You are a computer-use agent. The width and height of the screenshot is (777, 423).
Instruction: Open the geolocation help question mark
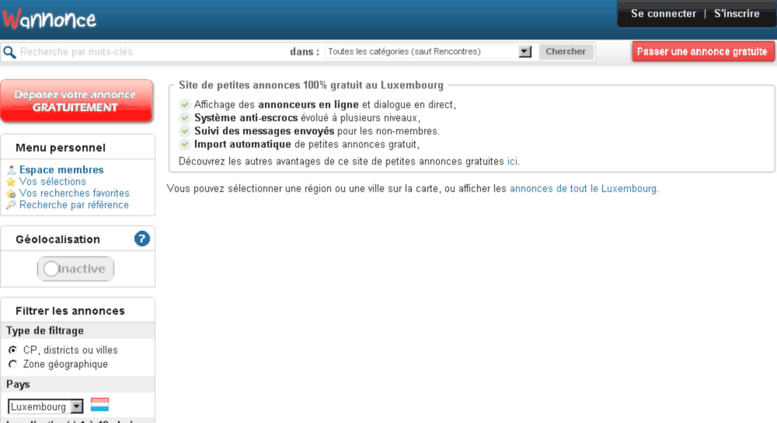click(x=142, y=239)
